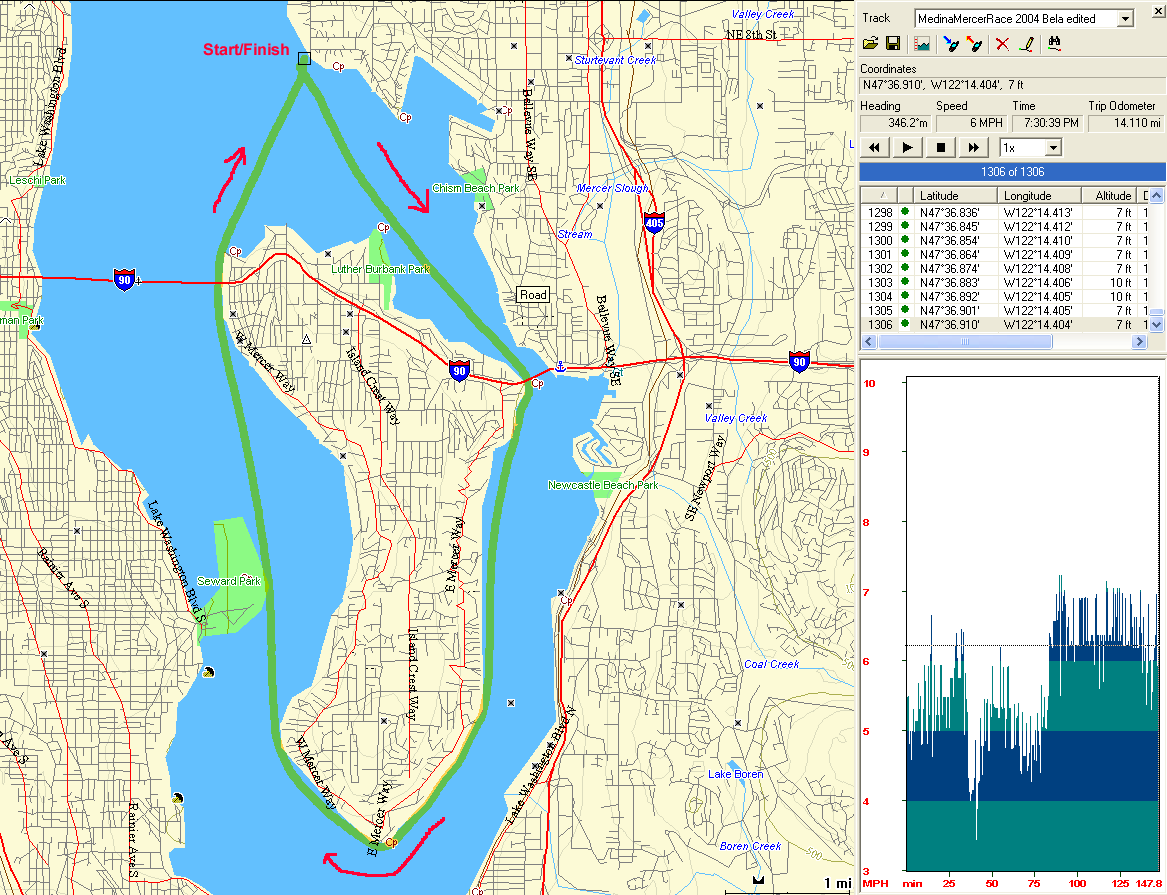The height and width of the screenshot is (895, 1167).
Task: Click the rewind playback button
Action: (x=875, y=147)
